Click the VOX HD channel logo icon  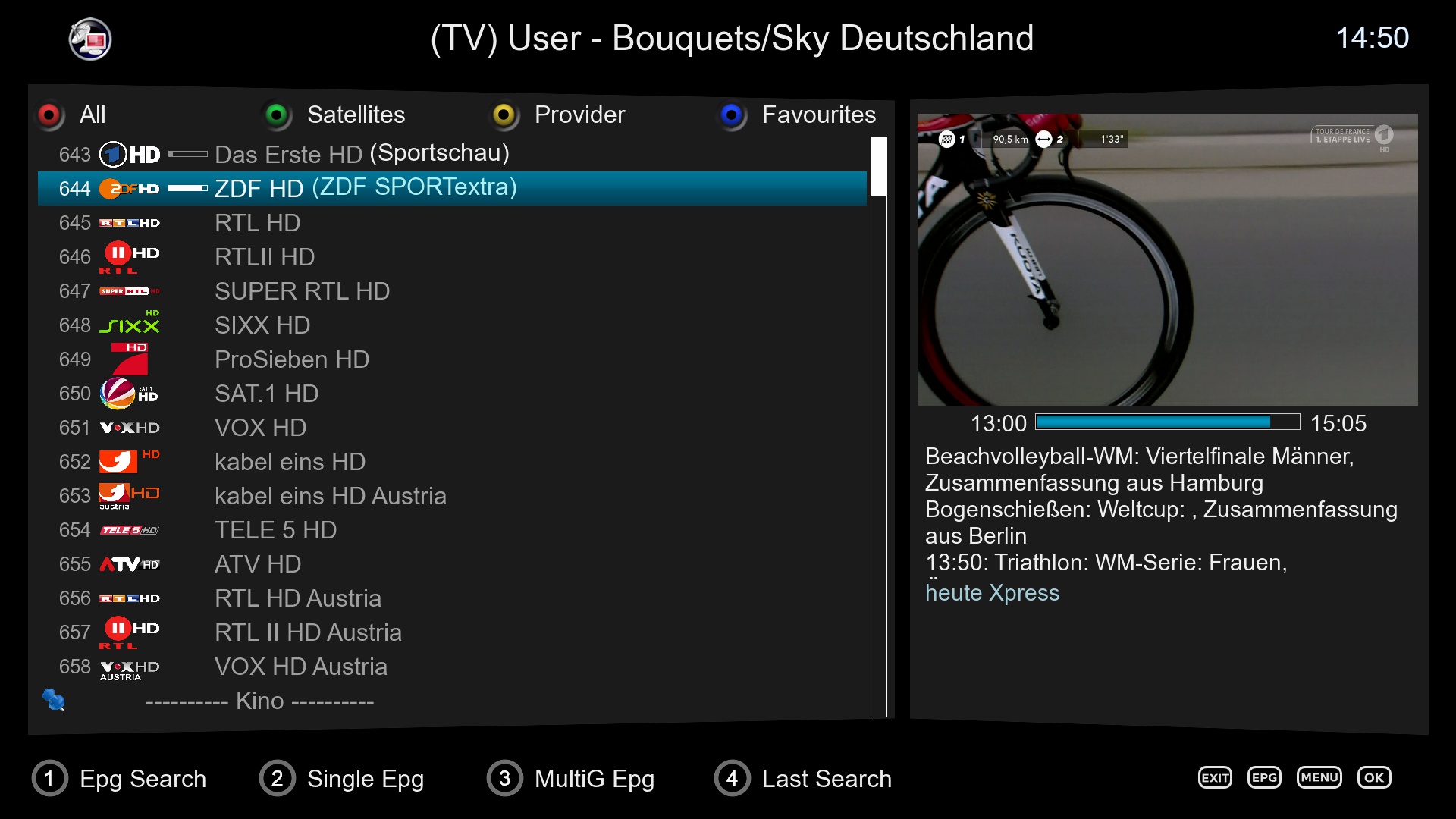point(128,428)
